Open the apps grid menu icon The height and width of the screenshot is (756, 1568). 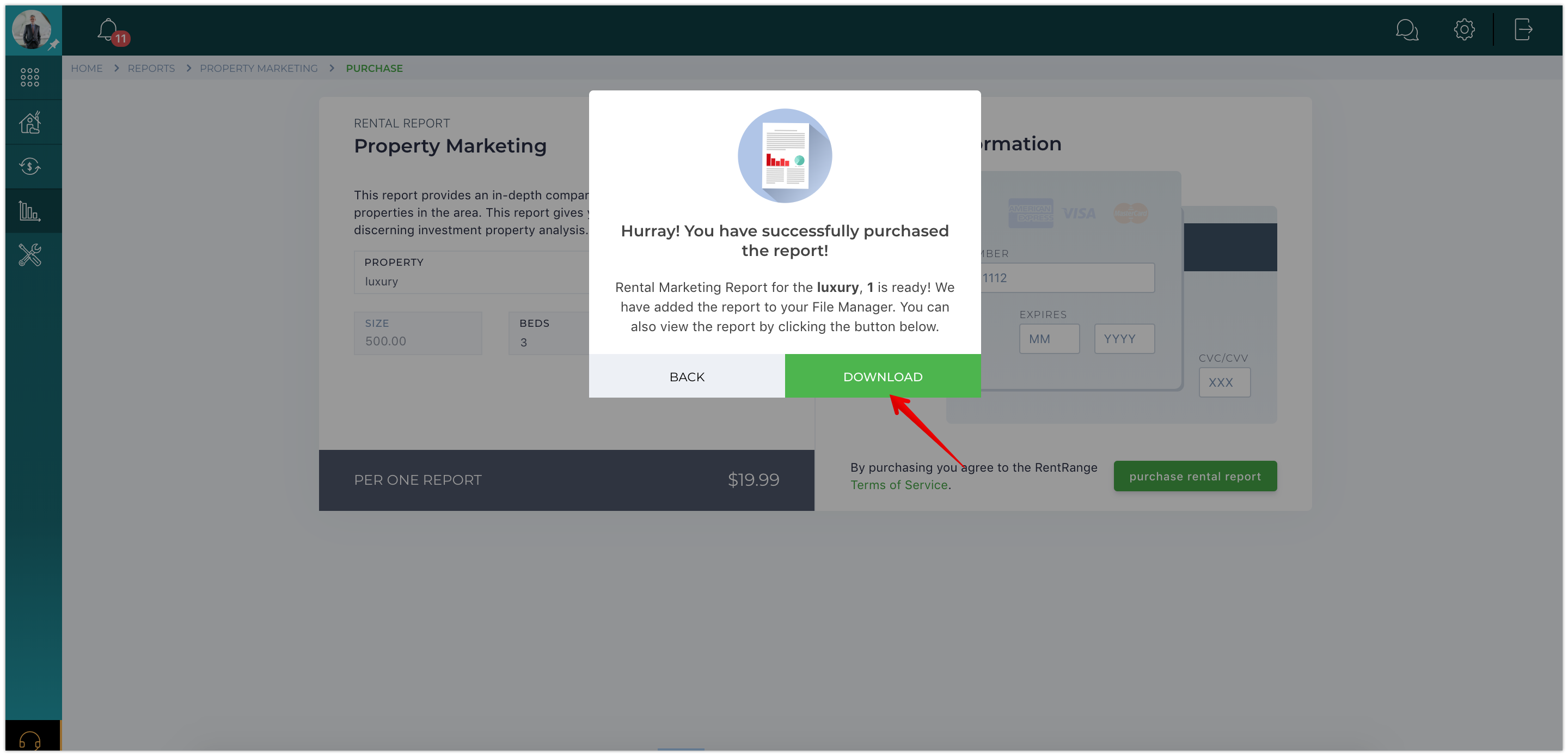(x=30, y=77)
